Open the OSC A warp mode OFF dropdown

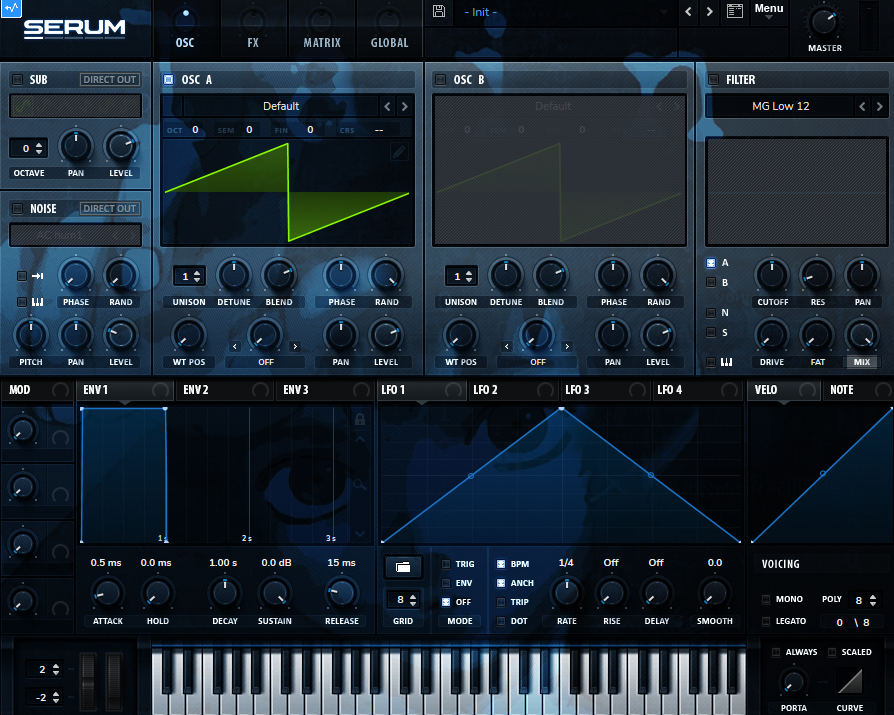(266, 362)
